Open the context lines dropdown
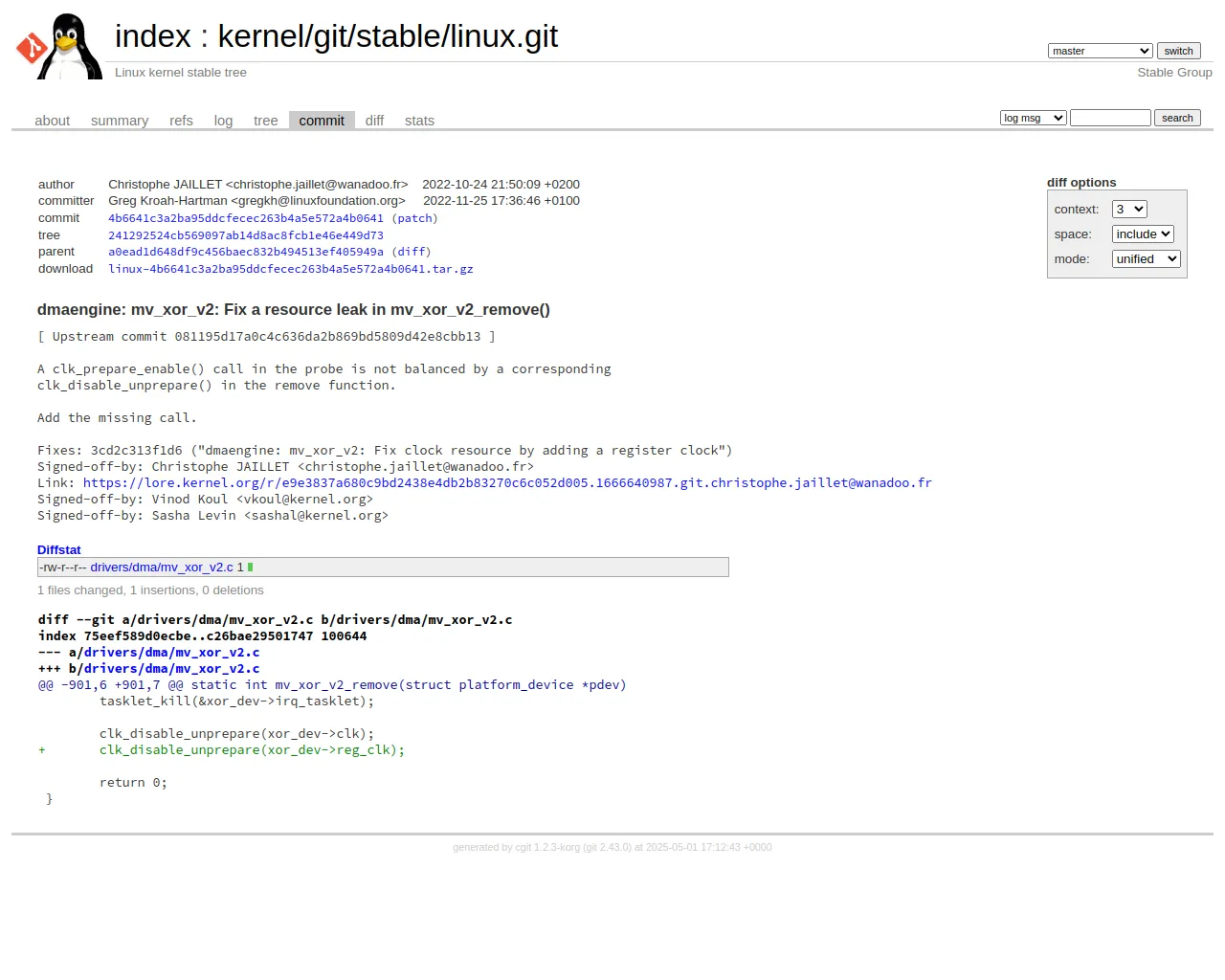 coord(1129,210)
